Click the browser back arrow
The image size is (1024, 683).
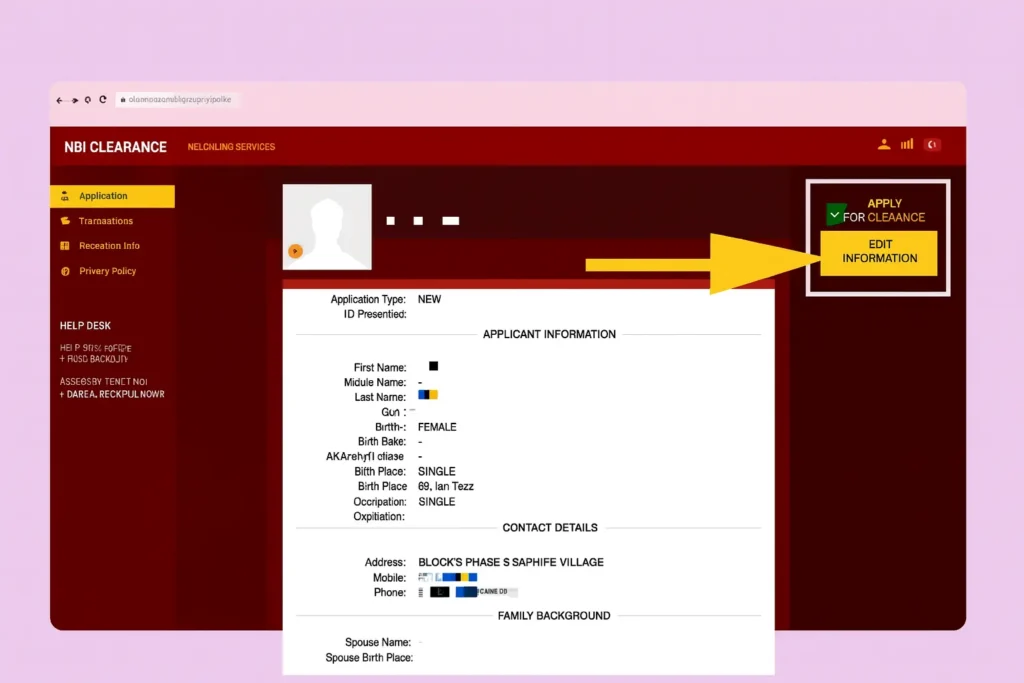(x=59, y=100)
